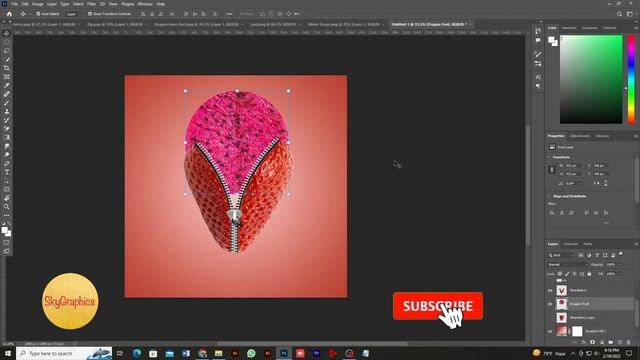The width and height of the screenshot is (640, 360).
Task: Toggle visibility of the Strawberry layer
Action: pyautogui.click(x=550, y=291)
